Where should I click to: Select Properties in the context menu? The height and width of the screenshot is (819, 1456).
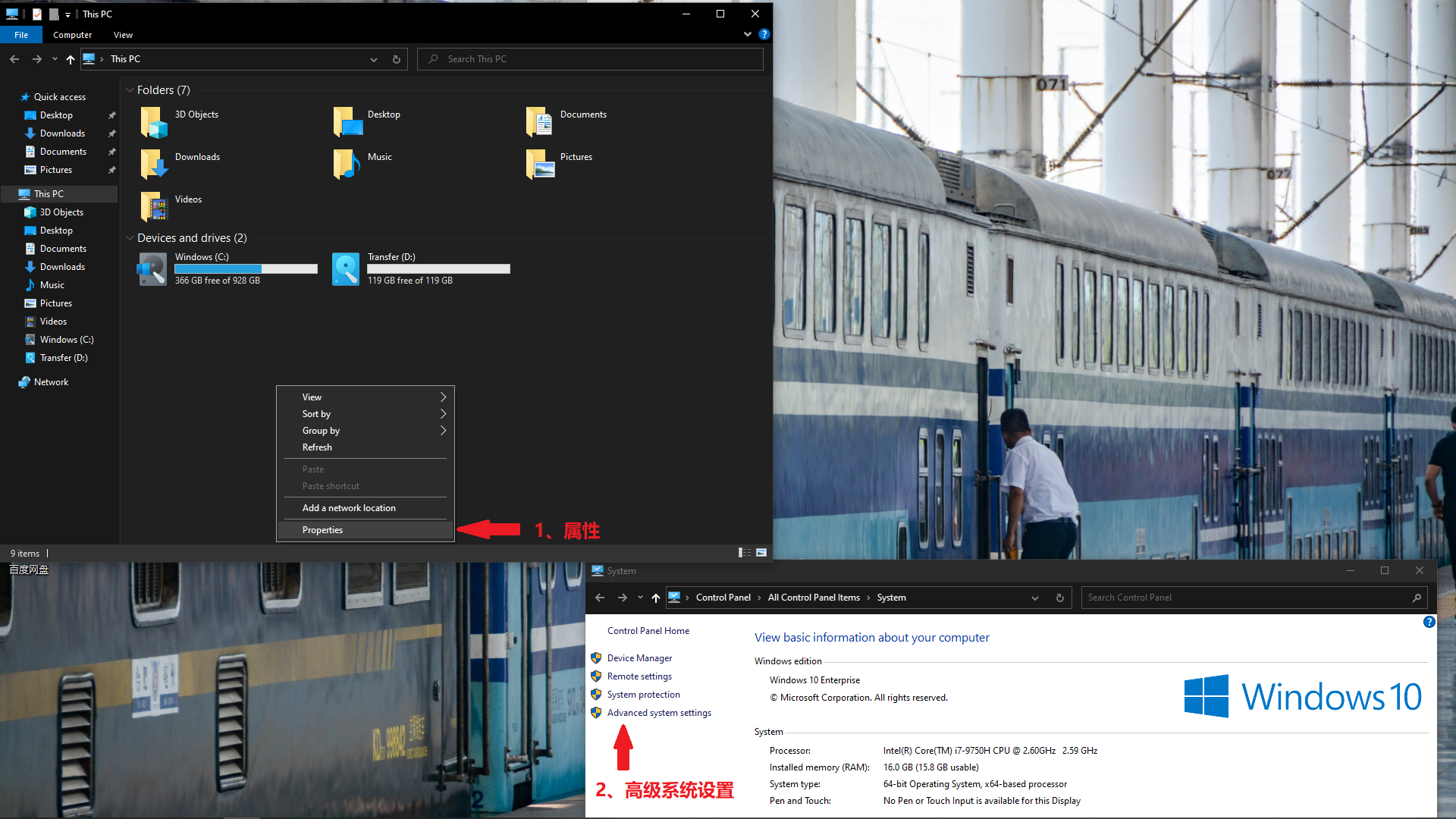pyautogui.click(x=322, y=529)
